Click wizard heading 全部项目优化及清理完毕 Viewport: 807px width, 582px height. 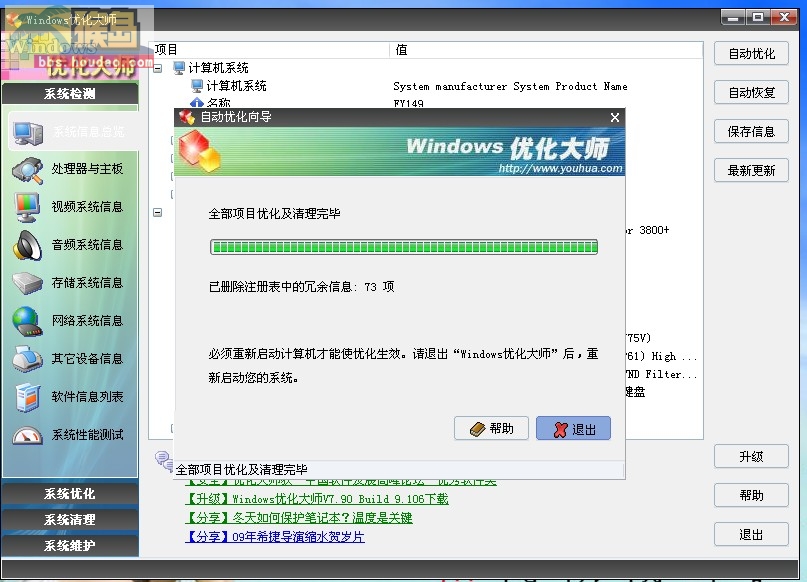tap(274, 214)
